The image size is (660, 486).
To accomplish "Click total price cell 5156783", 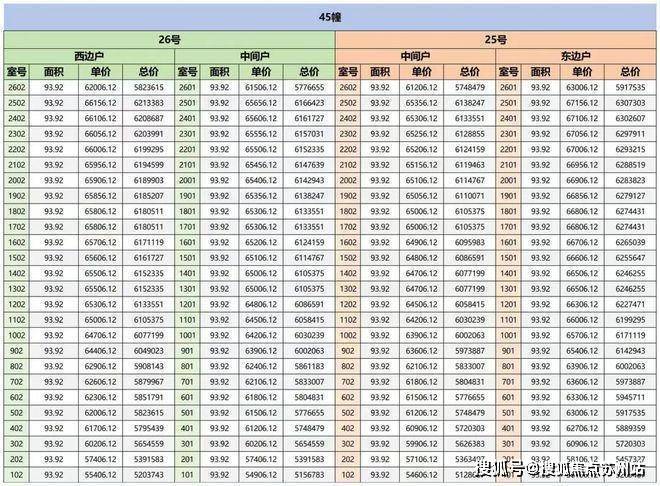I will pos(309,475).
